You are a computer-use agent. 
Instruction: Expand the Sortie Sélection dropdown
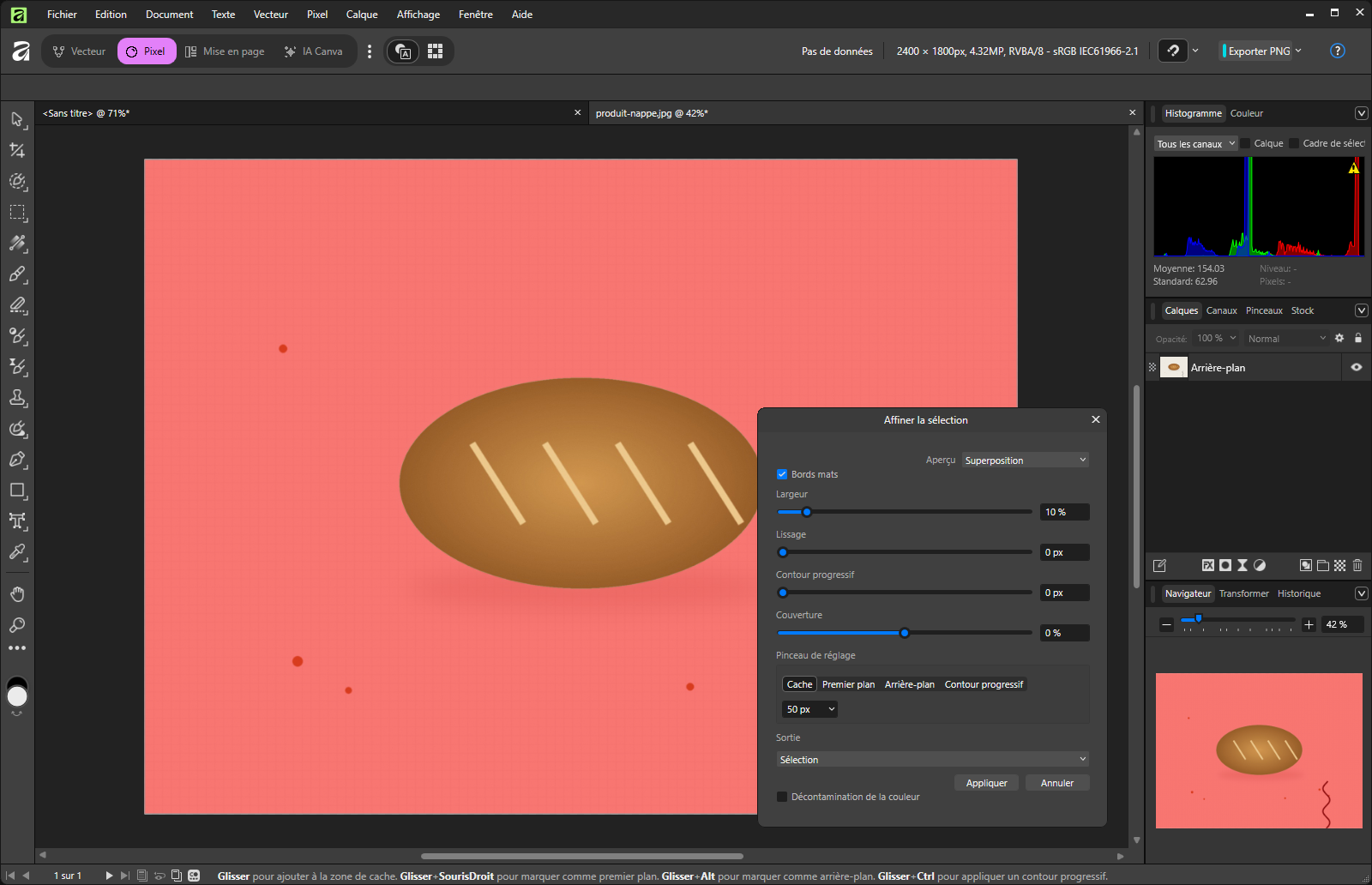point(933,759)
